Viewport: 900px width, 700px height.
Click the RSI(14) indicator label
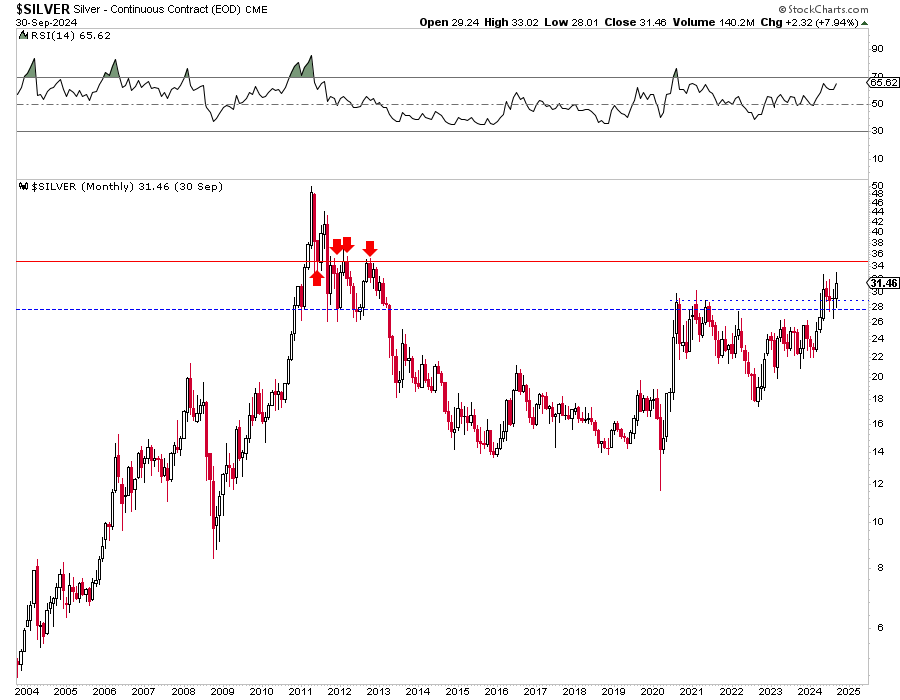pos(43,37)
